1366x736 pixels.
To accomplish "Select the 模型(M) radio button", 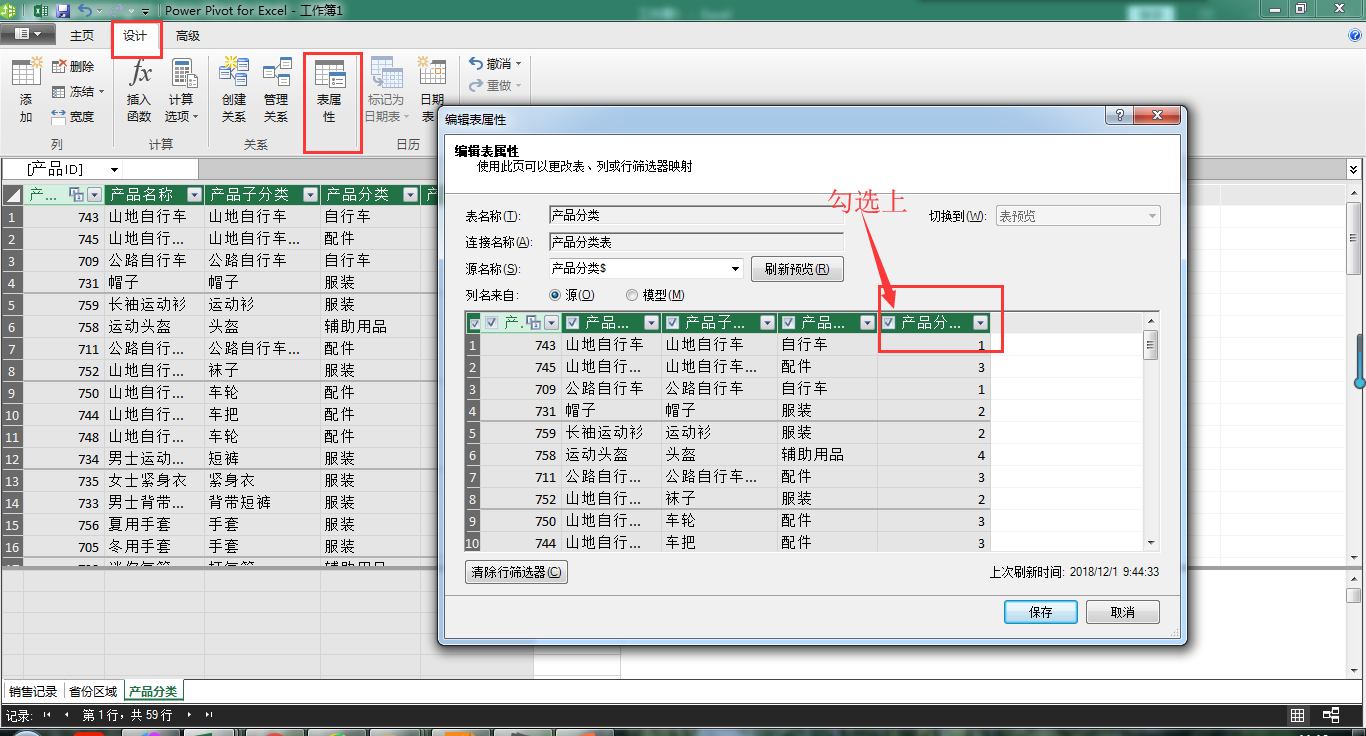I will coord(632,295).
